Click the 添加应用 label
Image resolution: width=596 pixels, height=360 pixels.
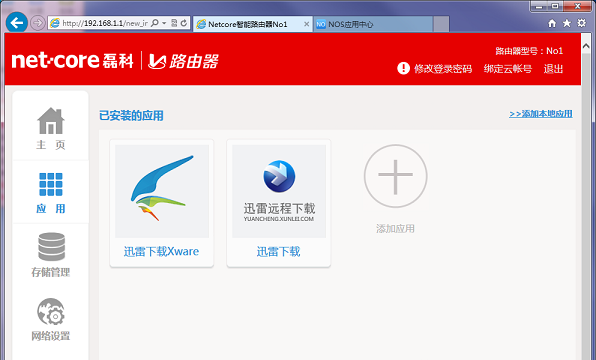click(395, 228)
